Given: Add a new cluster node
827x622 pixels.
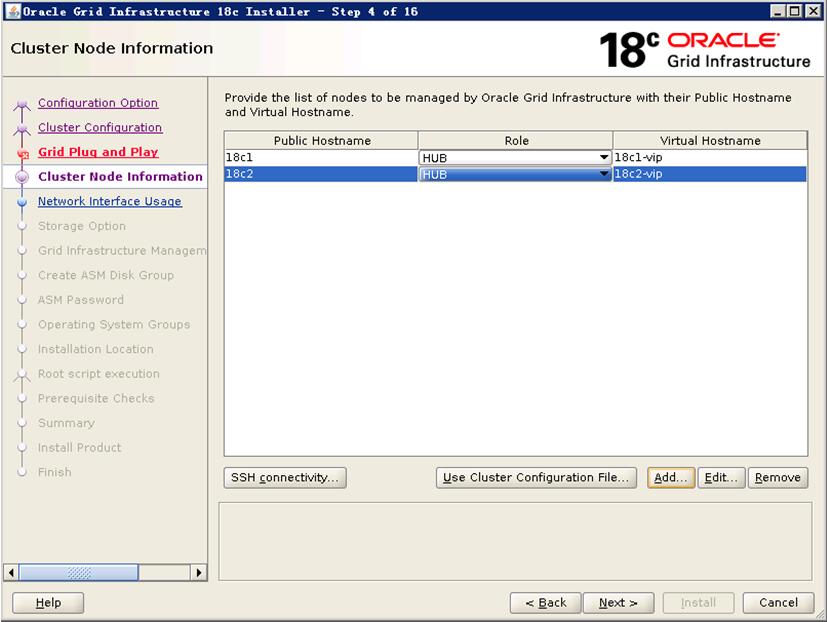Looking at the screenshot, I should (x=670, y=477).
